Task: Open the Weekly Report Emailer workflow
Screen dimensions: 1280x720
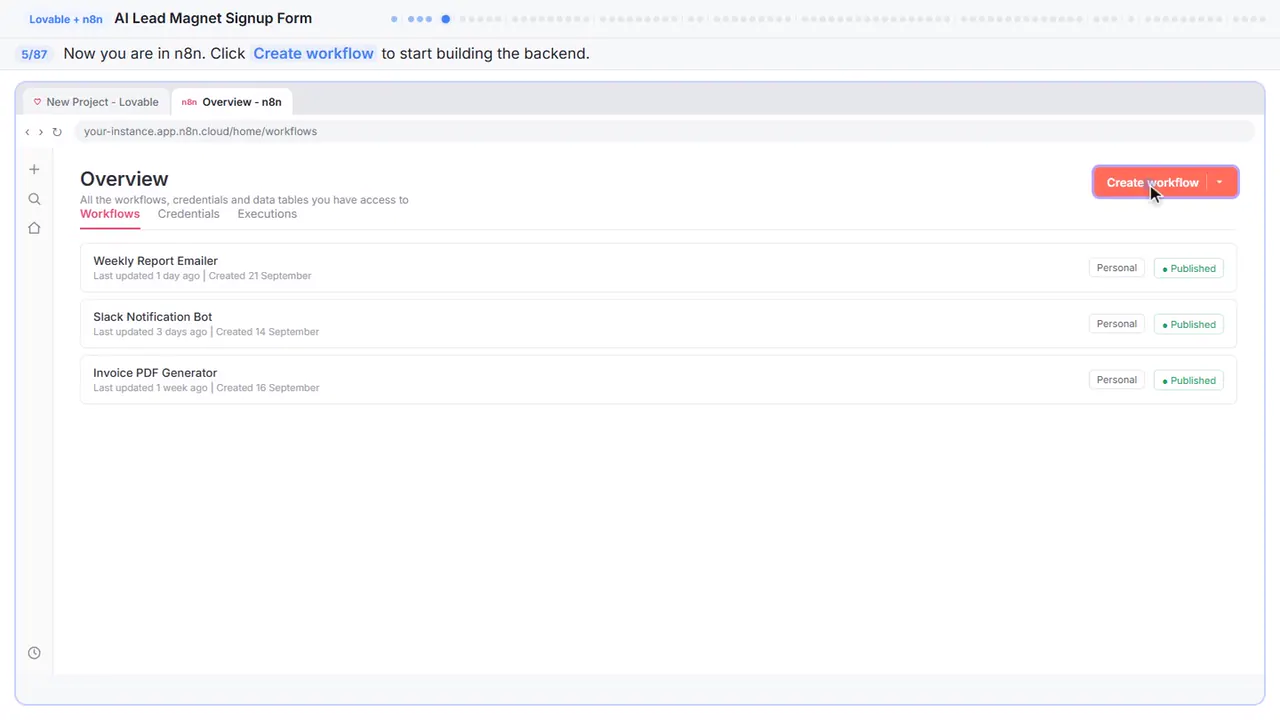Action: tap(658, 268)
